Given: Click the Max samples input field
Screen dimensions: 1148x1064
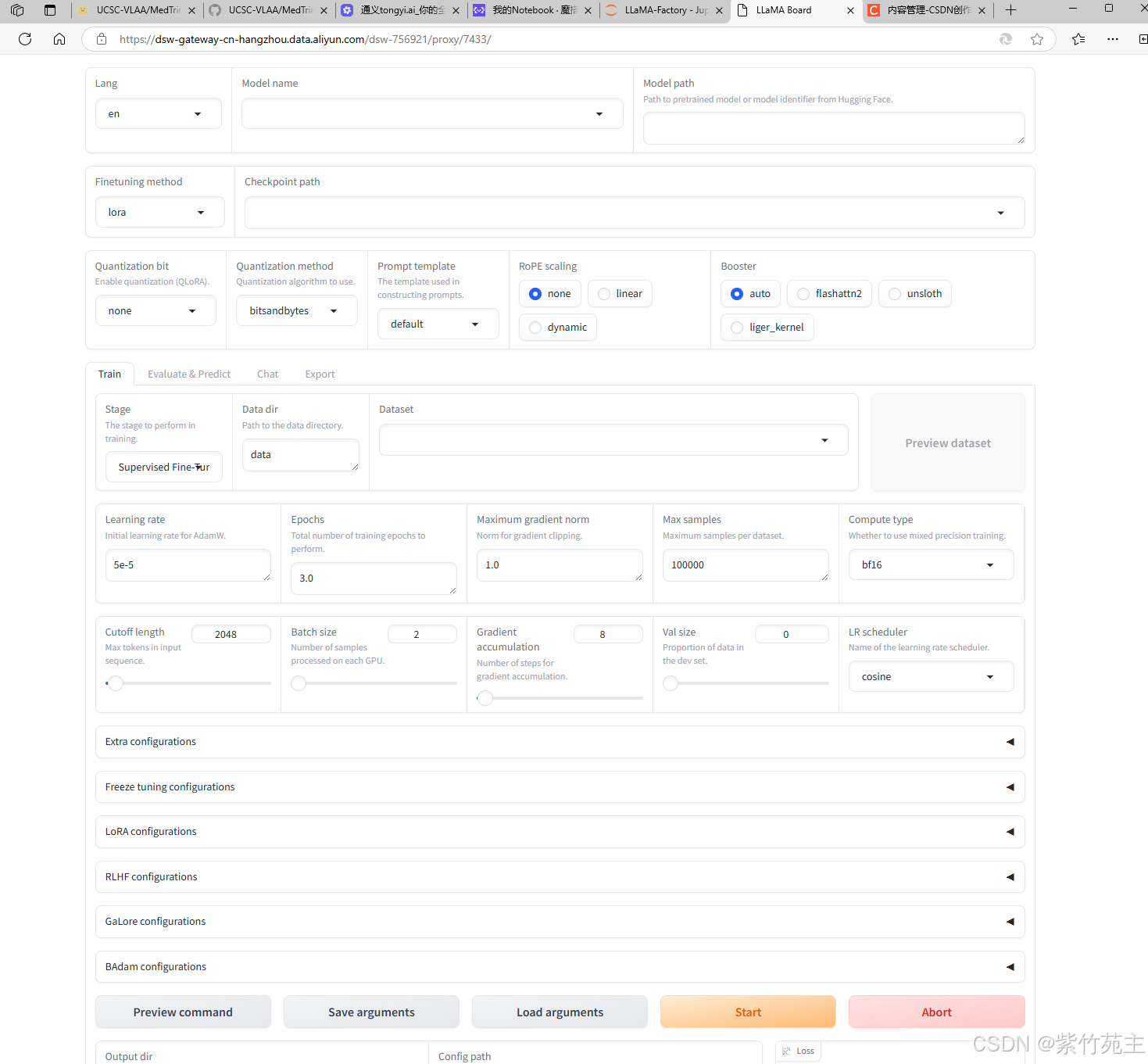Looking at the screenshot, I should [x=746, y=565].
